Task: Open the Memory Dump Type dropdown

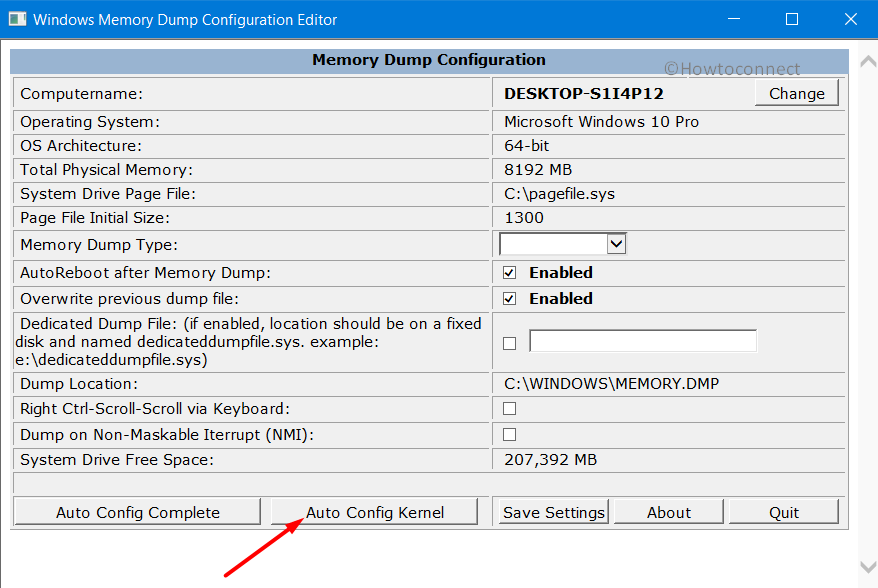Action: tap(616, 244)
